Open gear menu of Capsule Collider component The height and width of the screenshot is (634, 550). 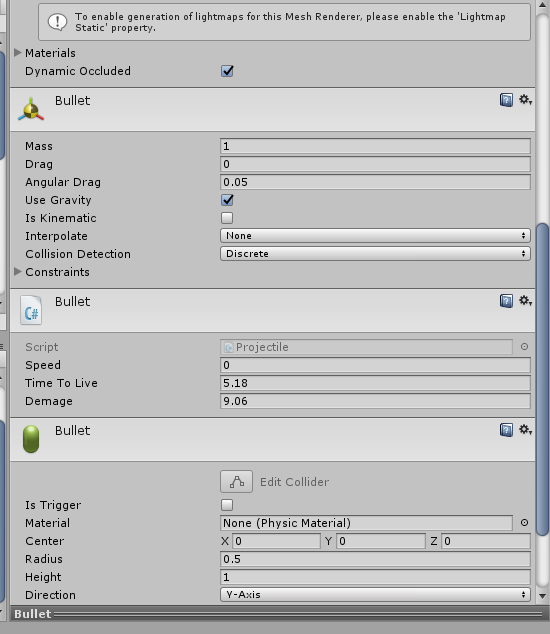click(x=525, y=429)
